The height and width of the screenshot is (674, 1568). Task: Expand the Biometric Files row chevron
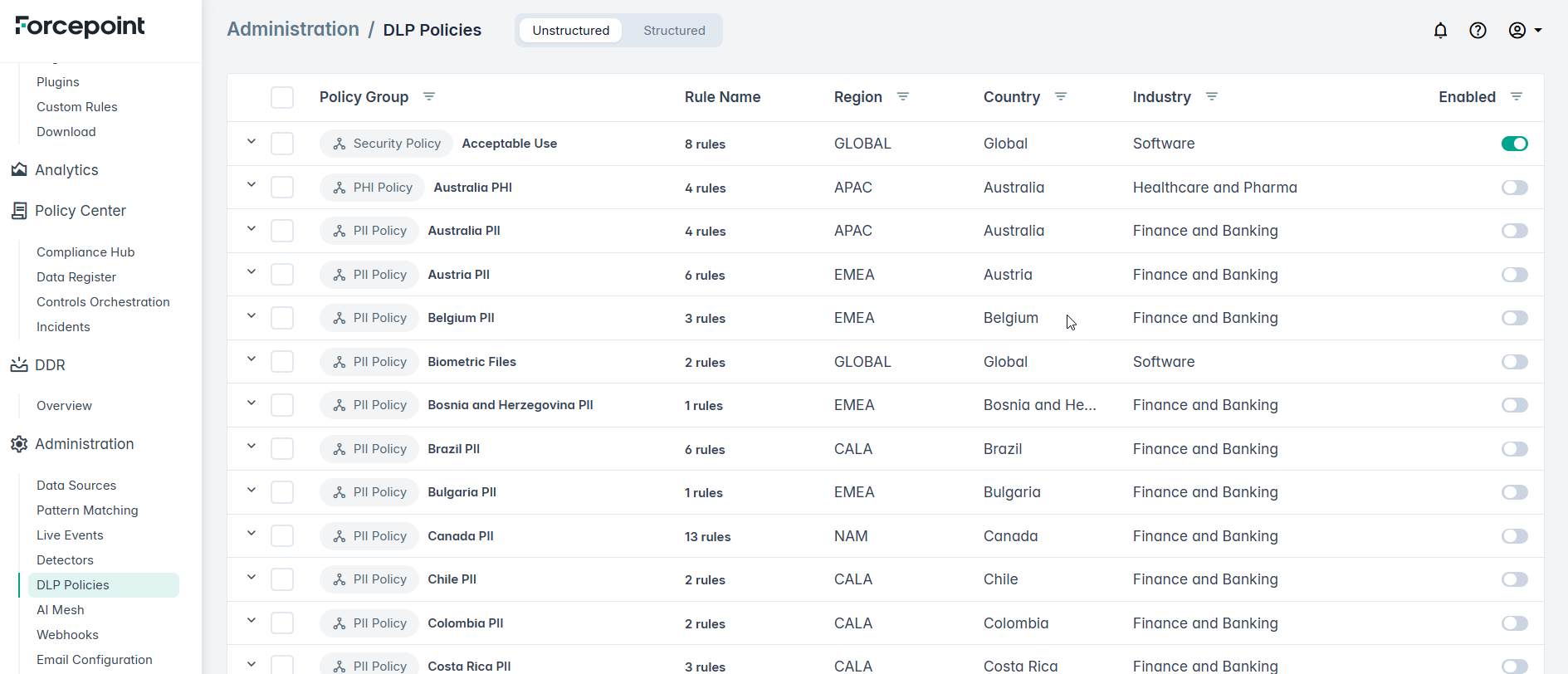click(252, 359)
